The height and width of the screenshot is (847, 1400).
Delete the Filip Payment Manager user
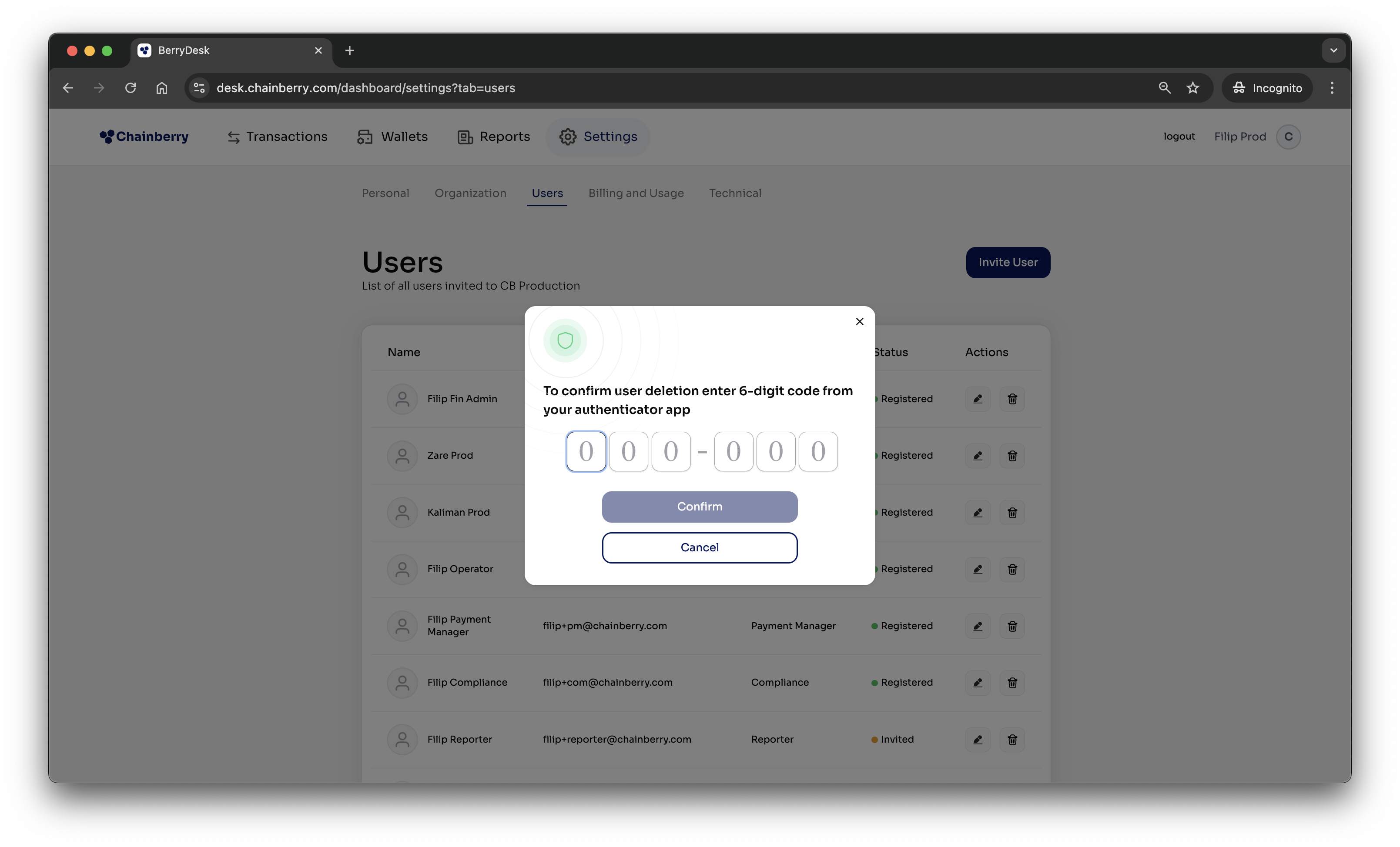(x=1012, y=626)
